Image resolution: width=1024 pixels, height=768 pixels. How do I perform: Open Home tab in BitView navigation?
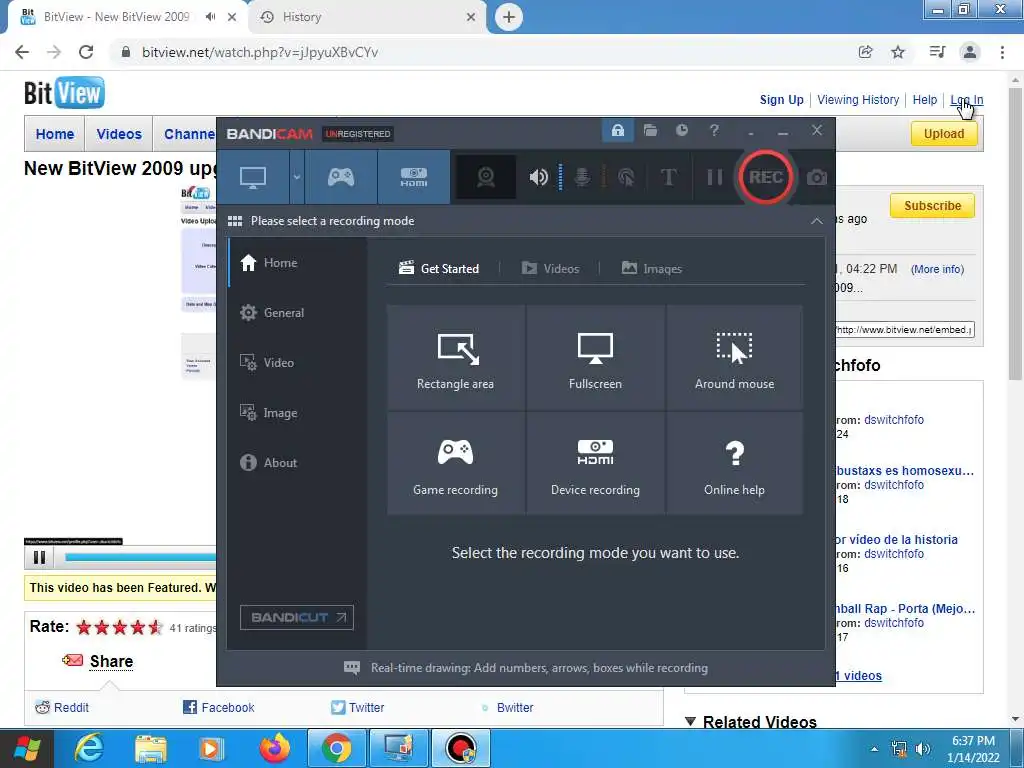click(55, 134)
